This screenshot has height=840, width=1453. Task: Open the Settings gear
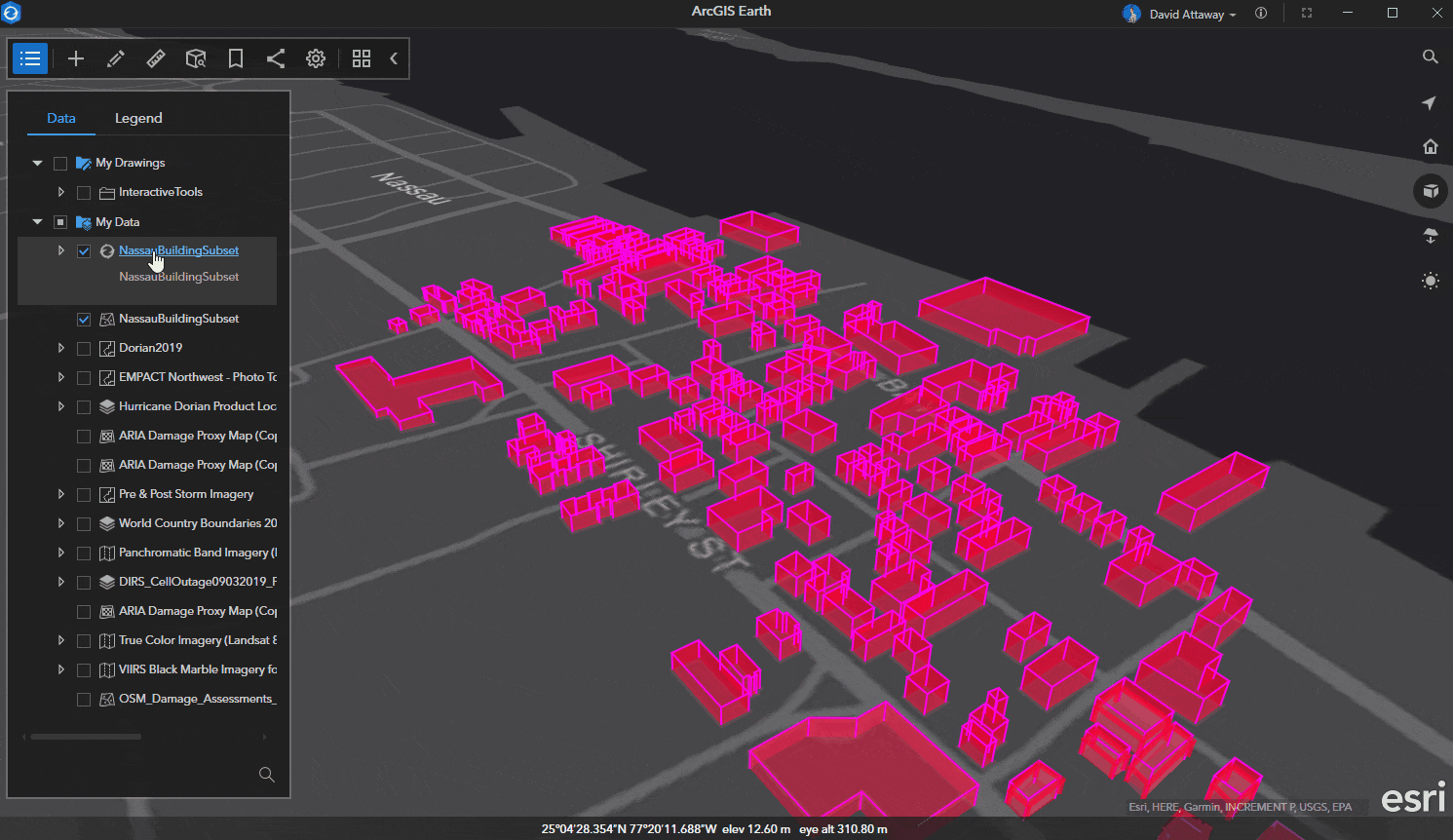[x=316, y=58]
